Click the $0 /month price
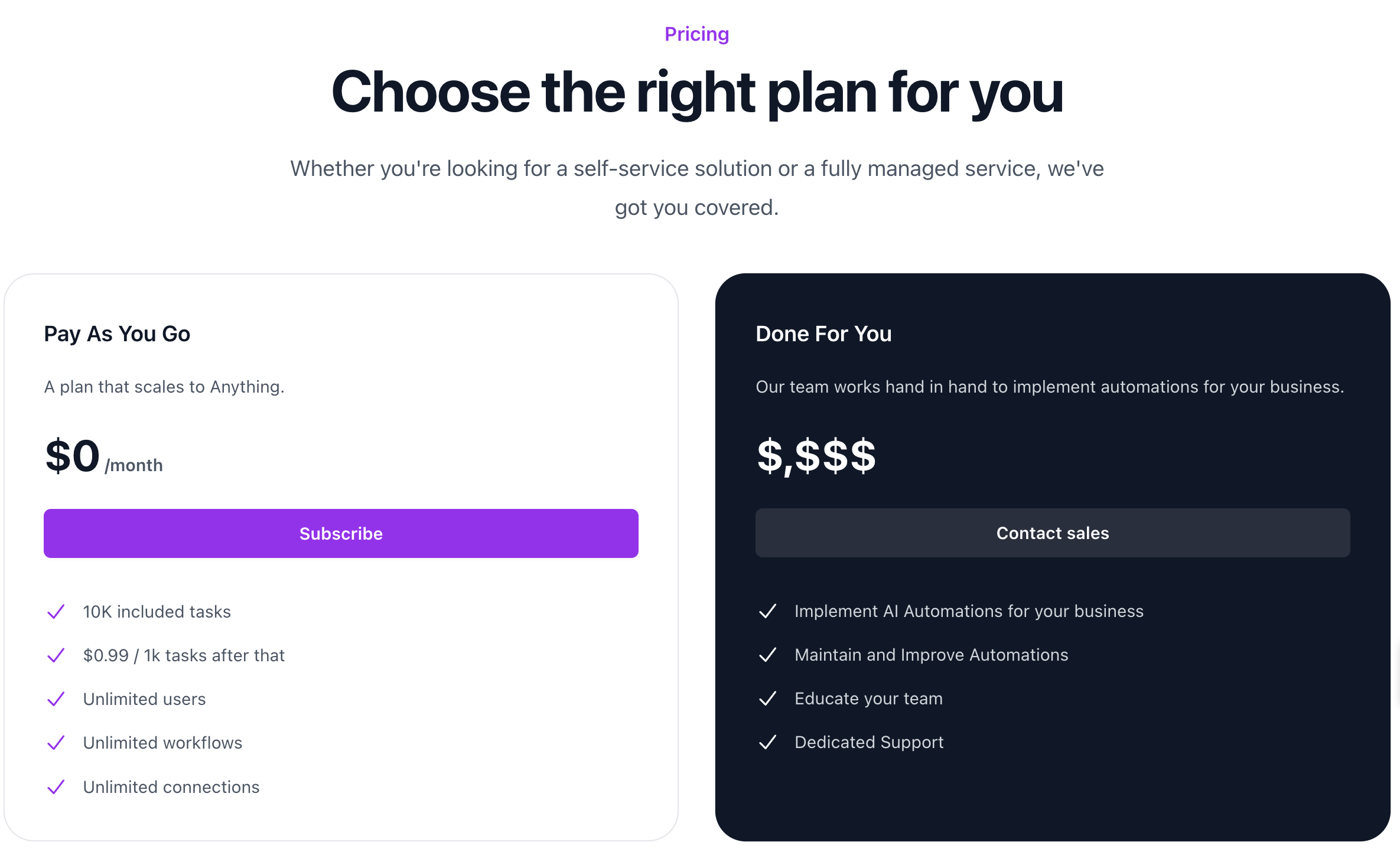Image resolution: width=1400 pixels, height=862 pixels. 103,457
